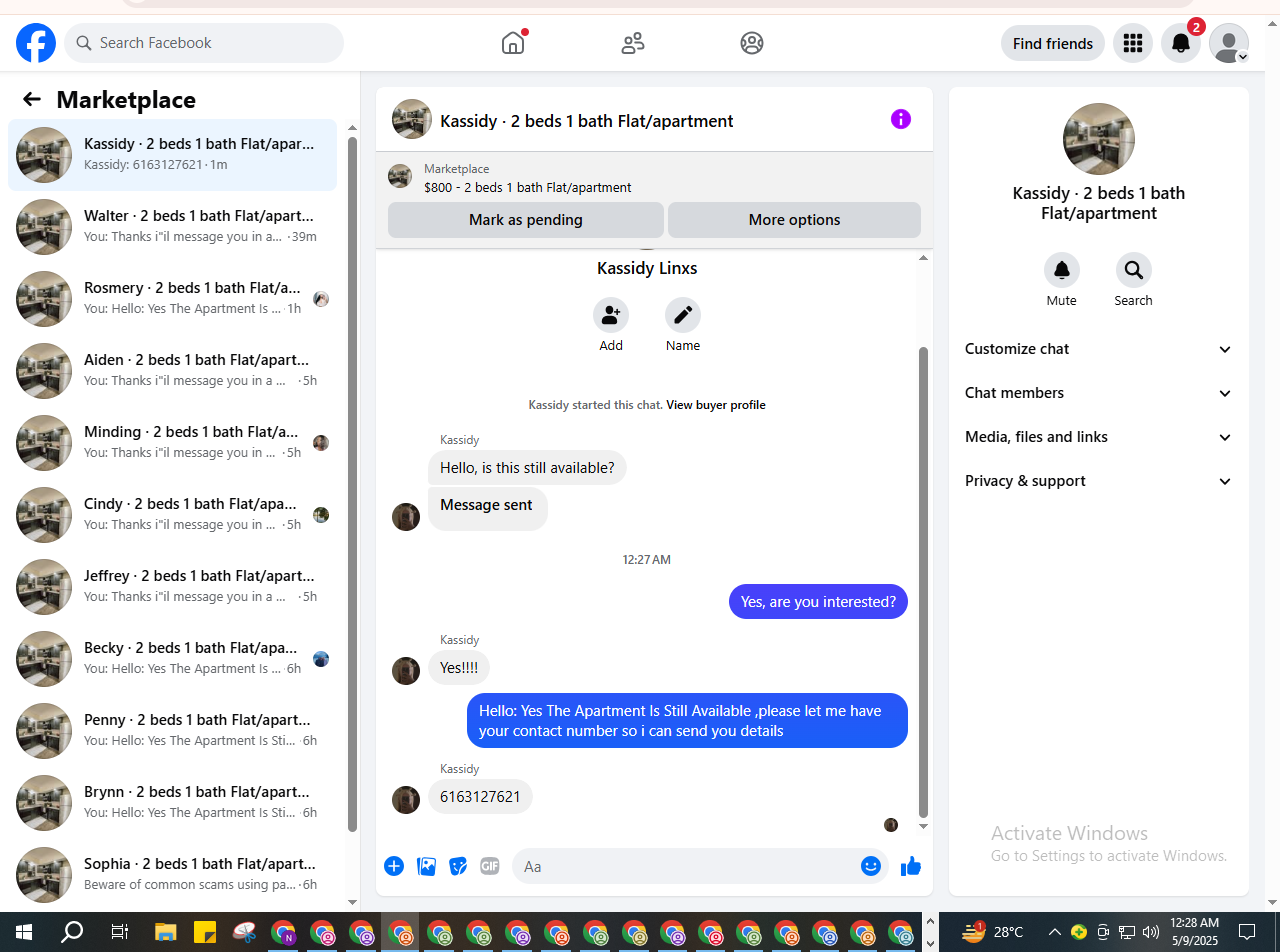Expand Media, files and links section
Viewport: 1280px width, 952px height.
(x=1099, y=437)
